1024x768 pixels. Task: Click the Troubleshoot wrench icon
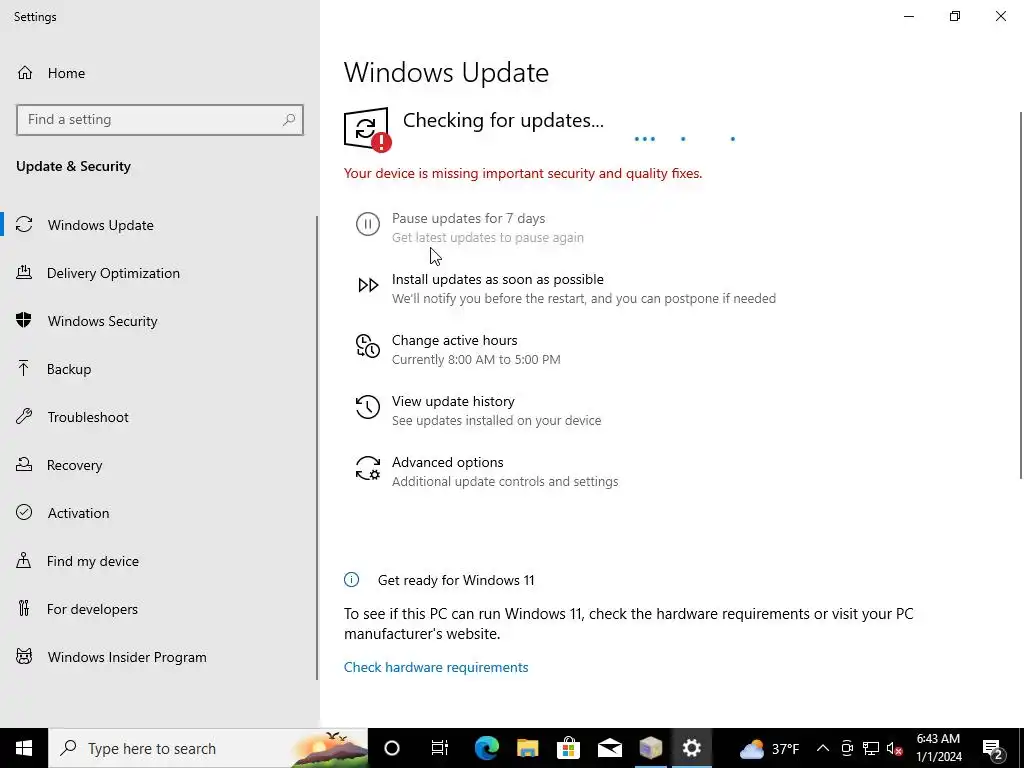[x=24, y=417]
